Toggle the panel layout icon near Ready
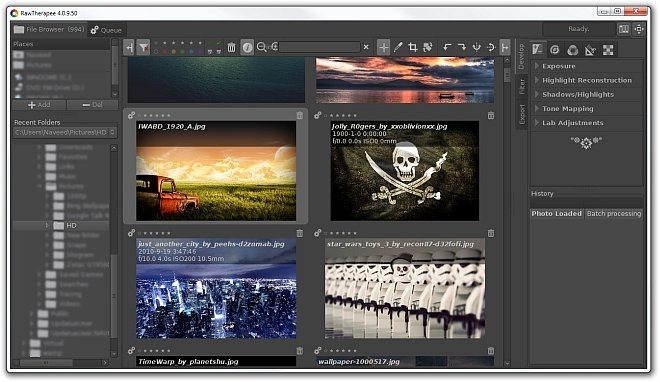660x382 pixels. (623, 29)
